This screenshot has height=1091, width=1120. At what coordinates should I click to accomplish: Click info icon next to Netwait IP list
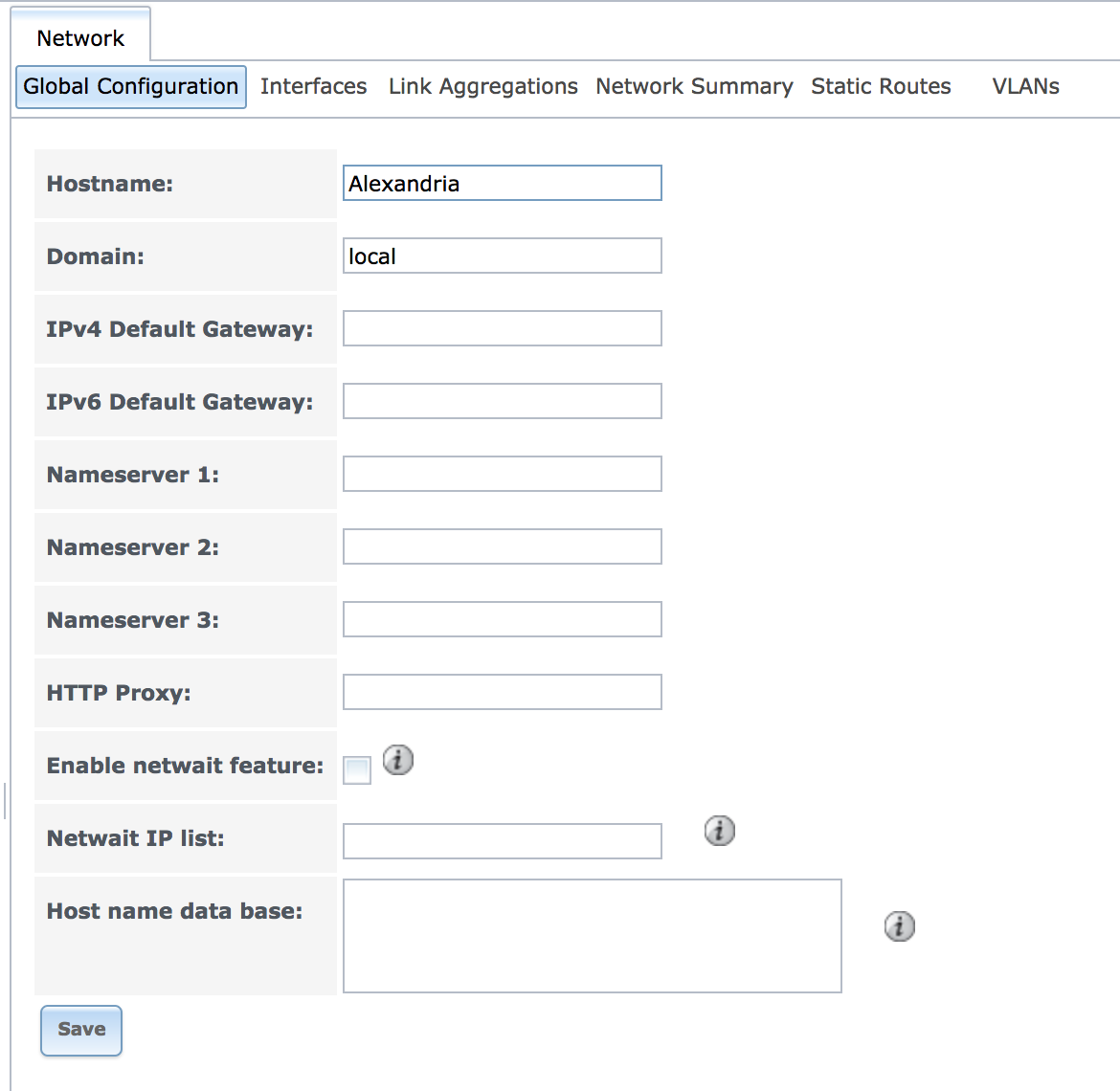[720, 831]
